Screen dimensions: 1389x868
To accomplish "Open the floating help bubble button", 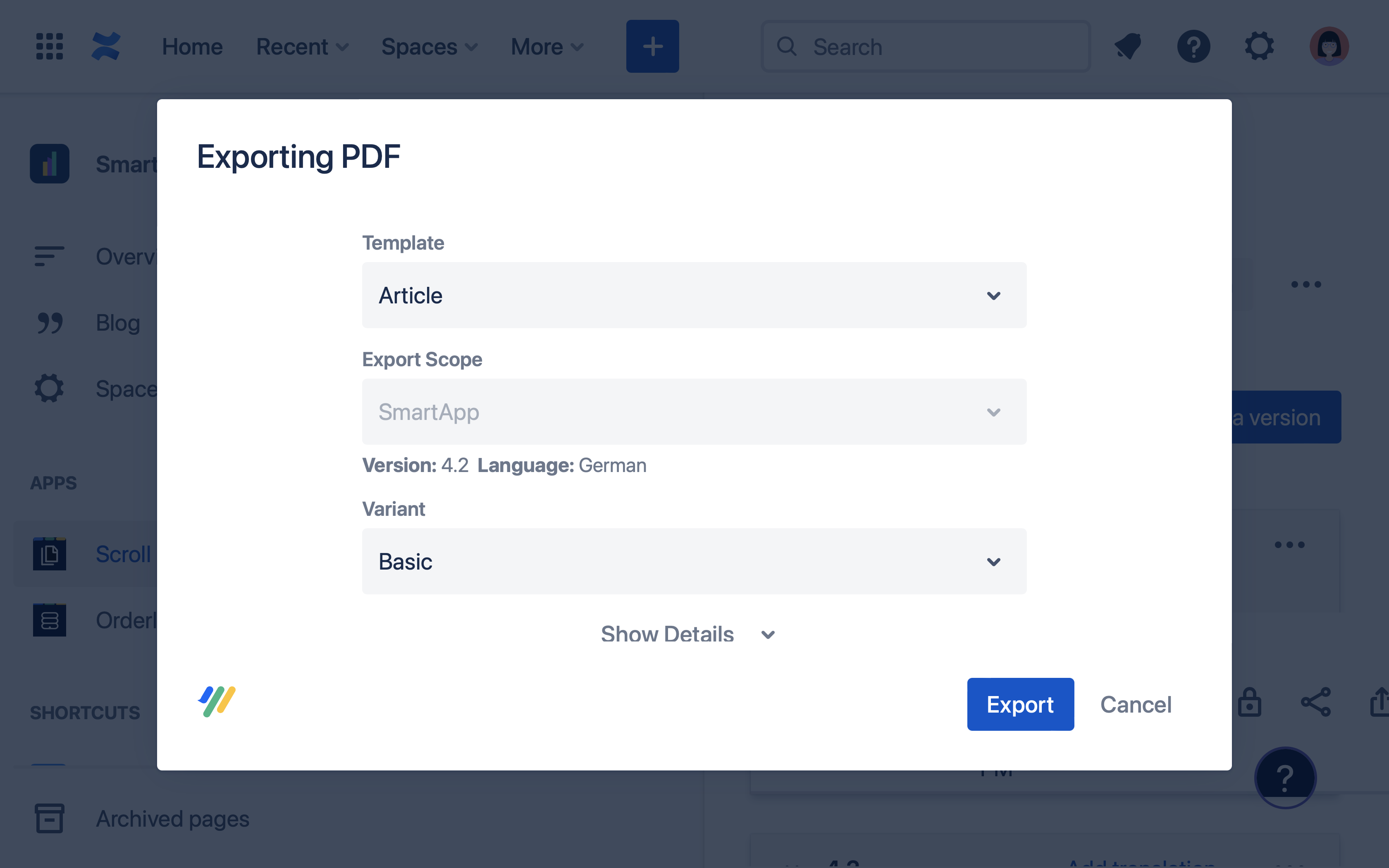I will pyautogui.click(x=1285, y=778).
